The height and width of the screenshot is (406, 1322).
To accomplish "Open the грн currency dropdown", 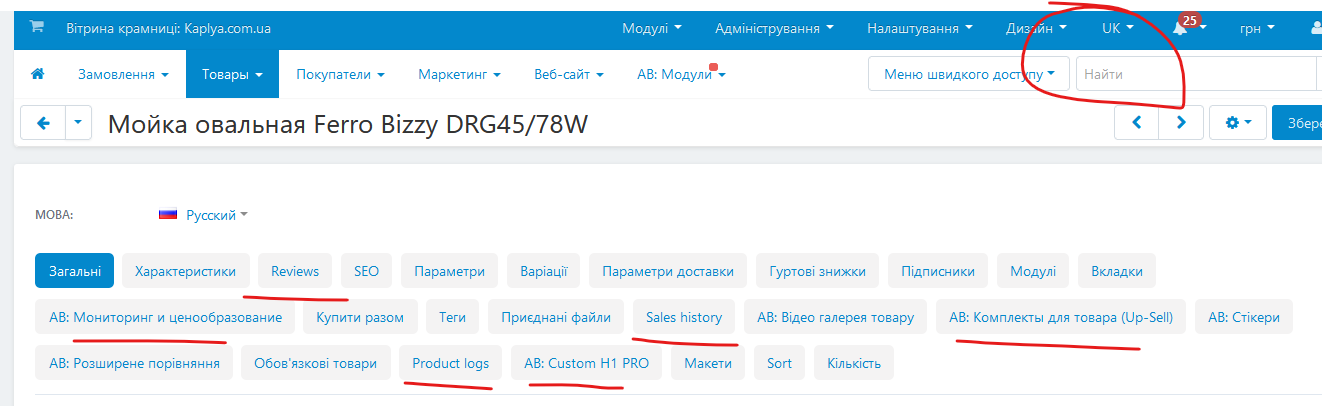I will pyautogui.click(x=1257, y=28).
